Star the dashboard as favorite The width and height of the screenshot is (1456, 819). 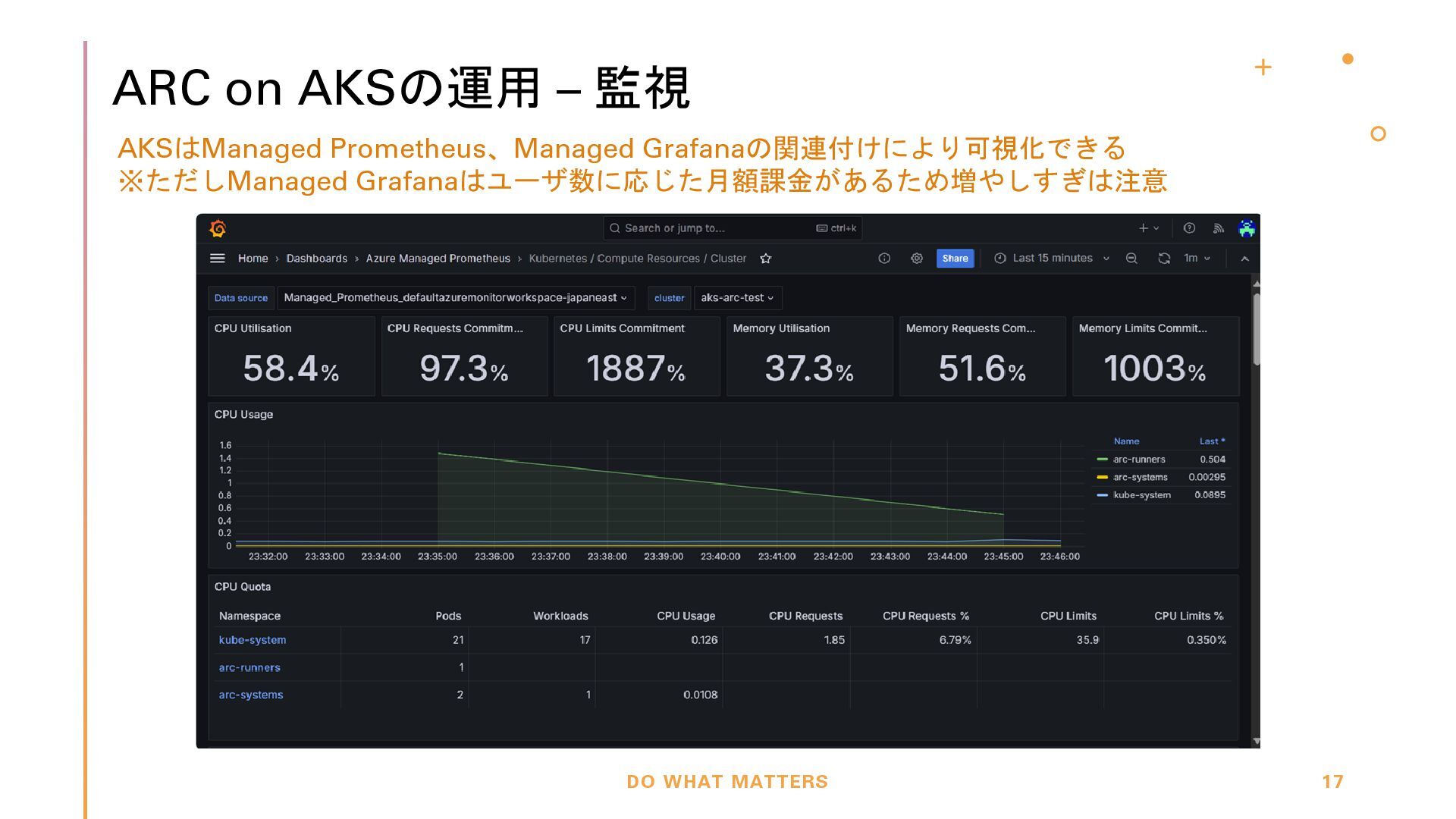click(766, 259)
